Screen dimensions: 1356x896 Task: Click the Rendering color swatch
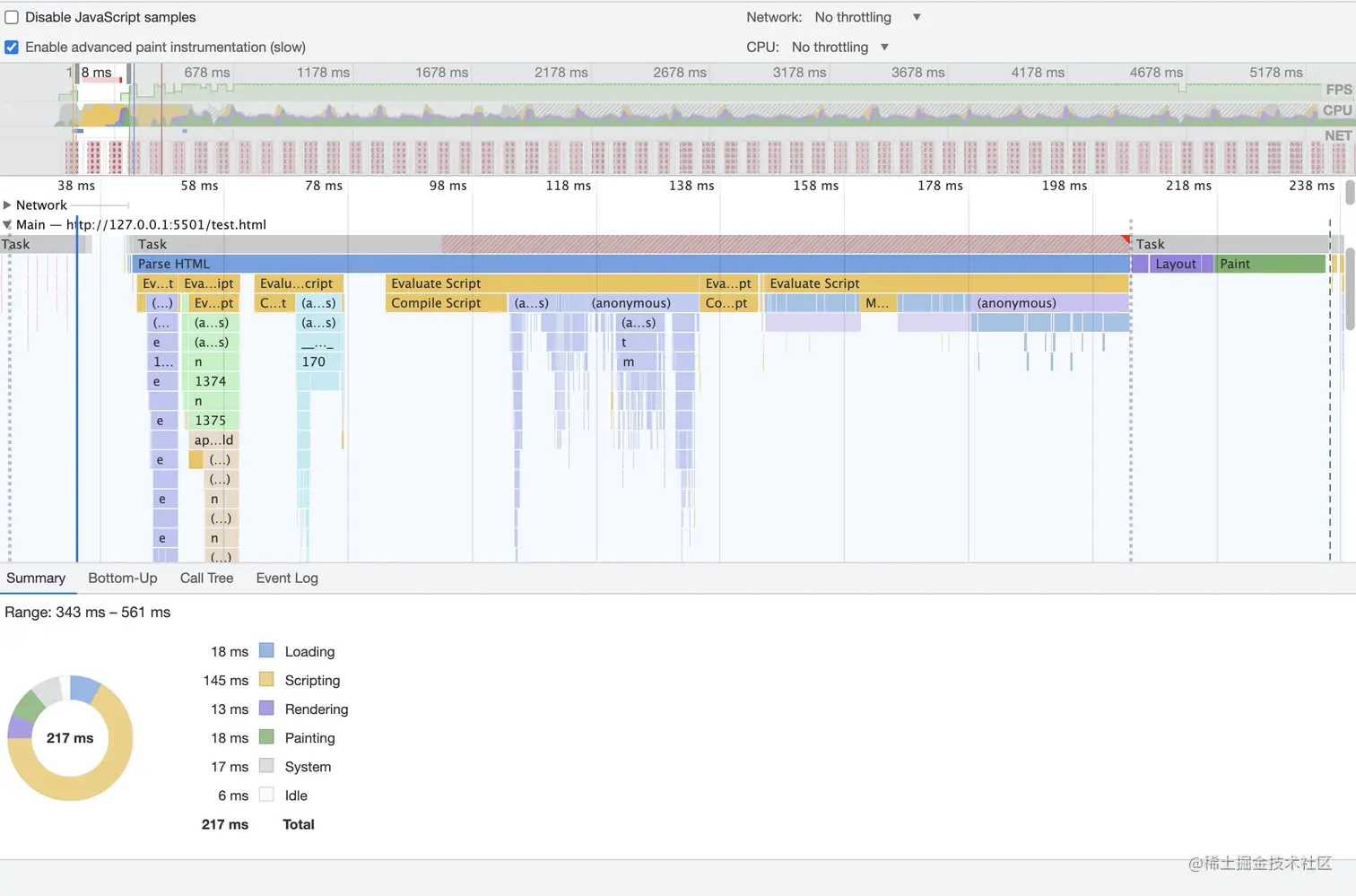[266, 708]
